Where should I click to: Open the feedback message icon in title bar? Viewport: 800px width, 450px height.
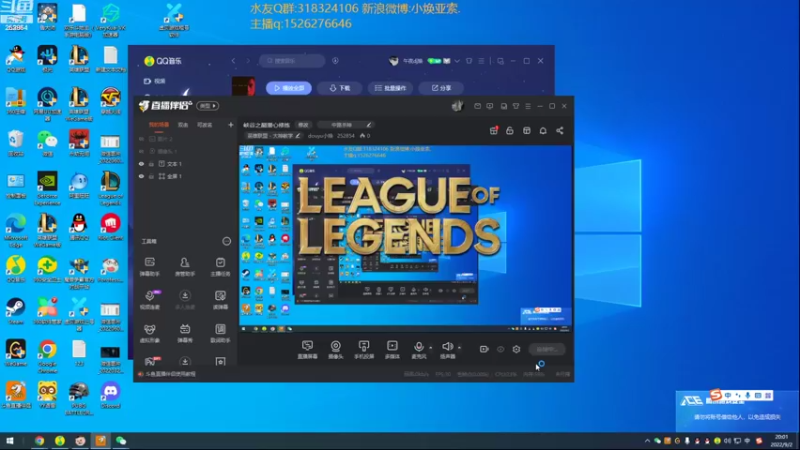pos(490,106)
